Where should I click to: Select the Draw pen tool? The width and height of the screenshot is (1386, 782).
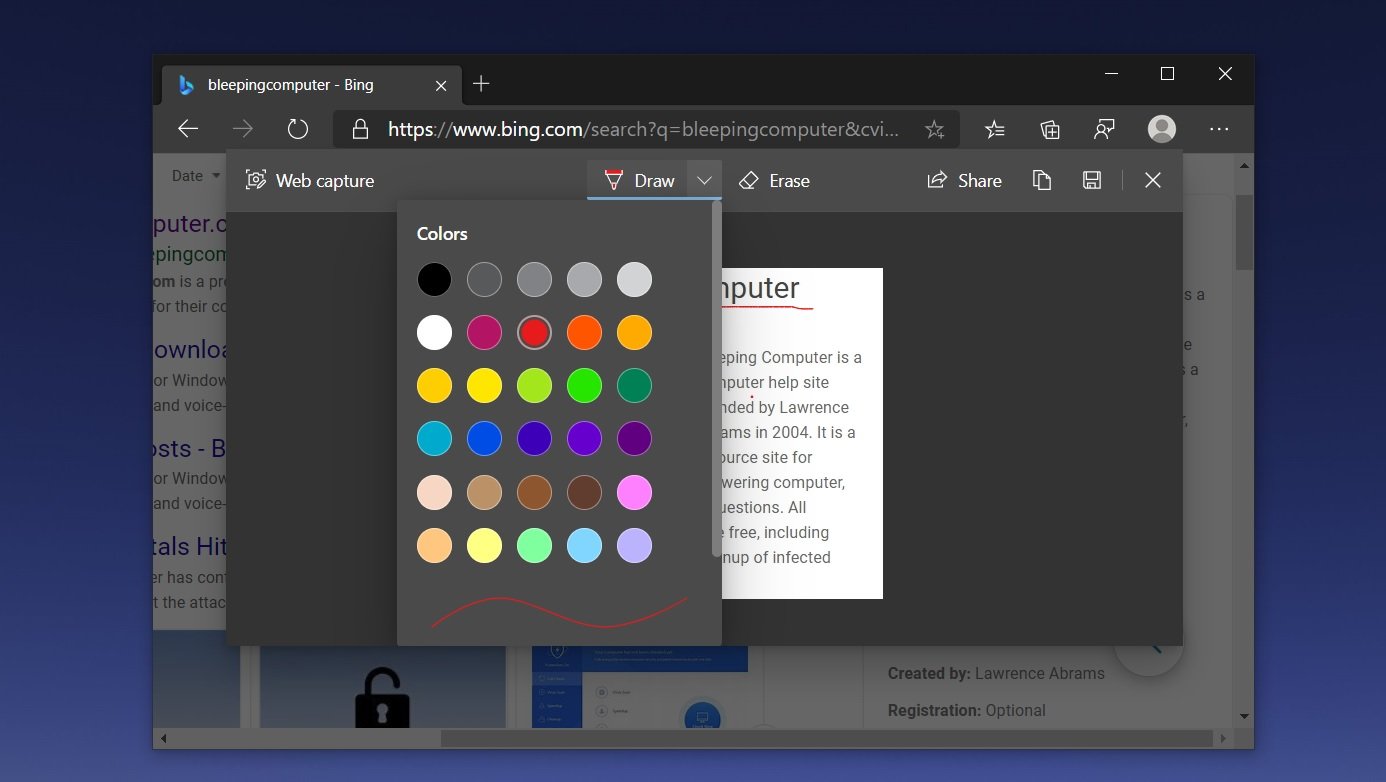pyautogui.click(x=639, y=181)
